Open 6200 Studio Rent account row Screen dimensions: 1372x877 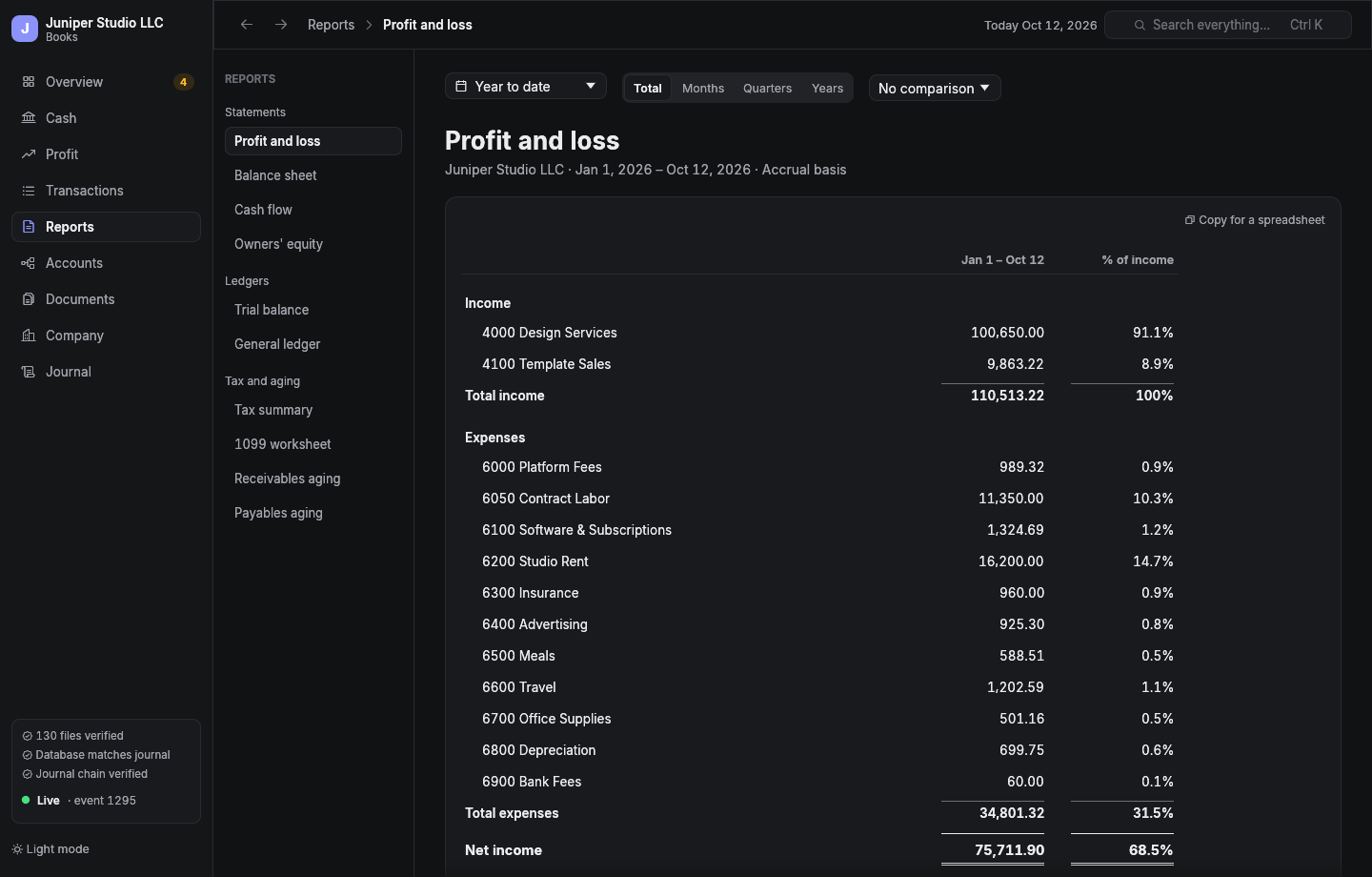[x=819, y=561]
